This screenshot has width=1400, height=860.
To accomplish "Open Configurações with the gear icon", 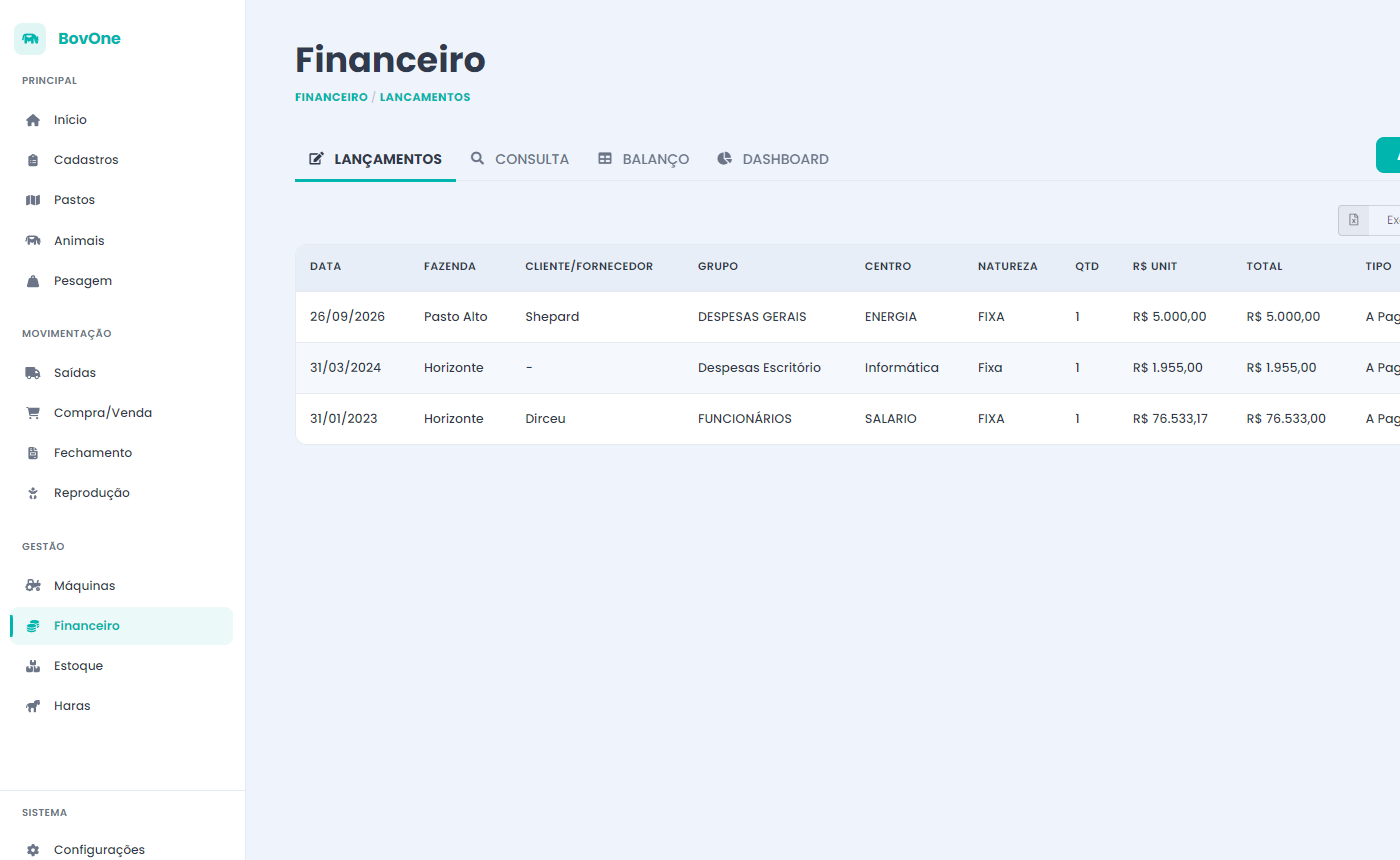I will tap(33, 850).
